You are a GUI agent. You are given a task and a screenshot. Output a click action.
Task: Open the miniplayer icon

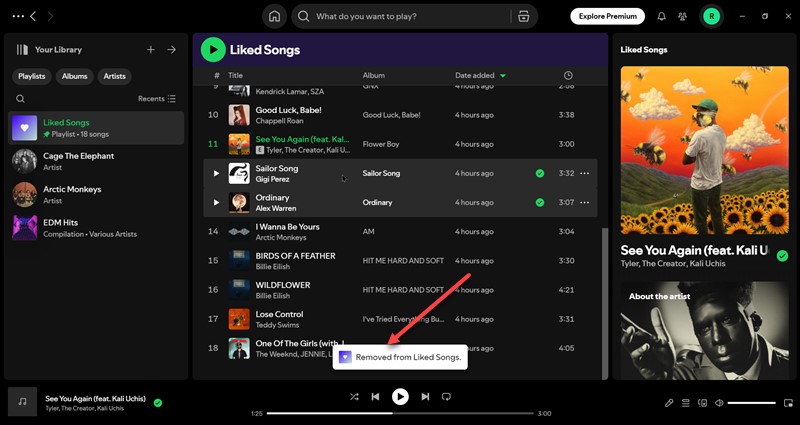[788, 403]
